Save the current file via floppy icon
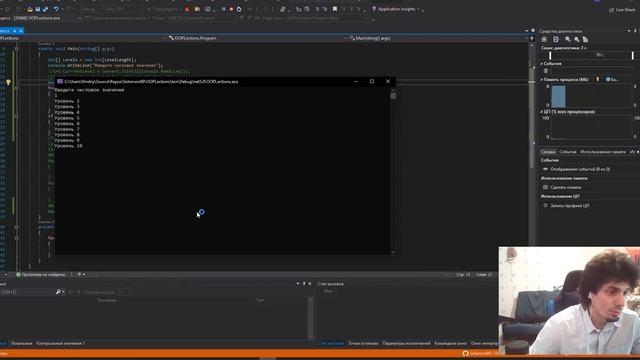640x360 pixels. [x=38, y=9]
